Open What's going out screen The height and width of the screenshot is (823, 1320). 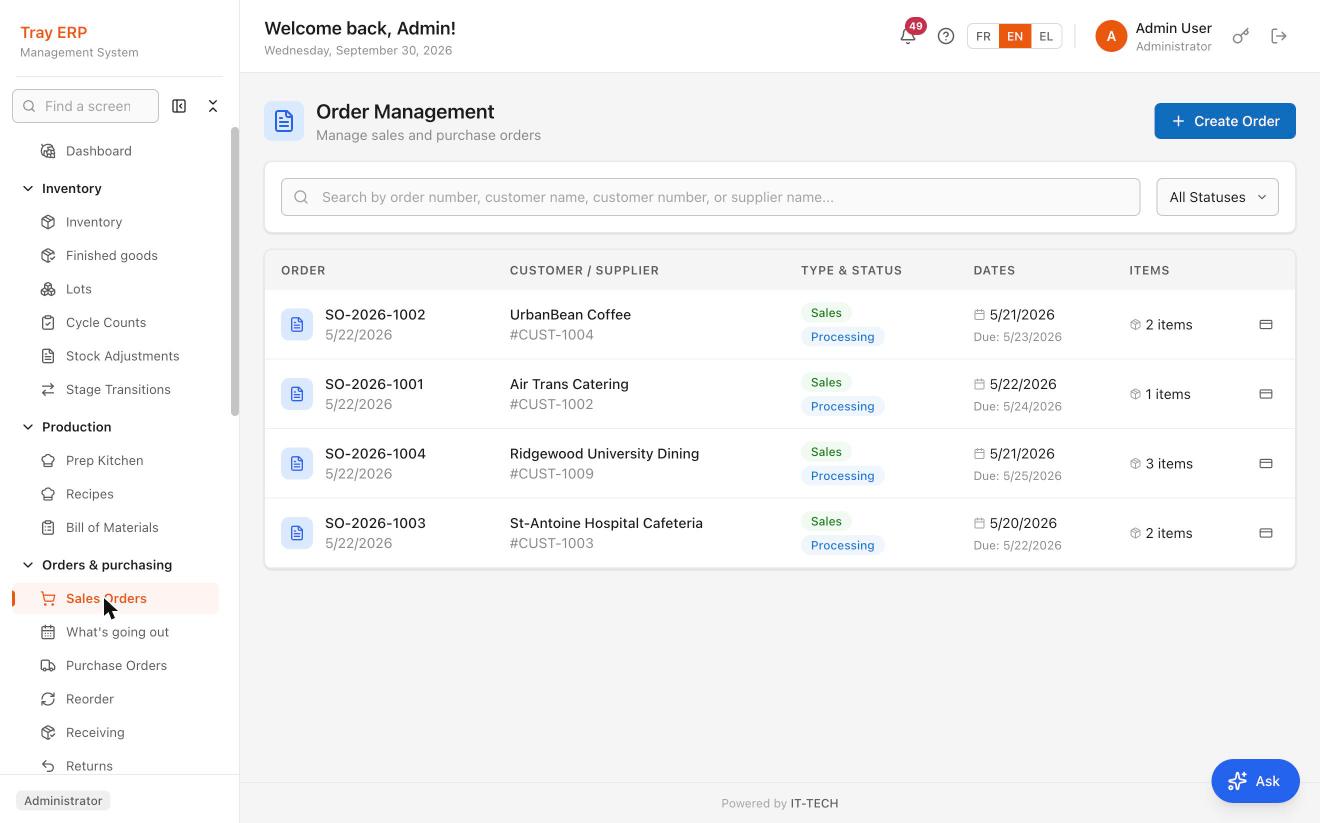(x=117, y=632)
